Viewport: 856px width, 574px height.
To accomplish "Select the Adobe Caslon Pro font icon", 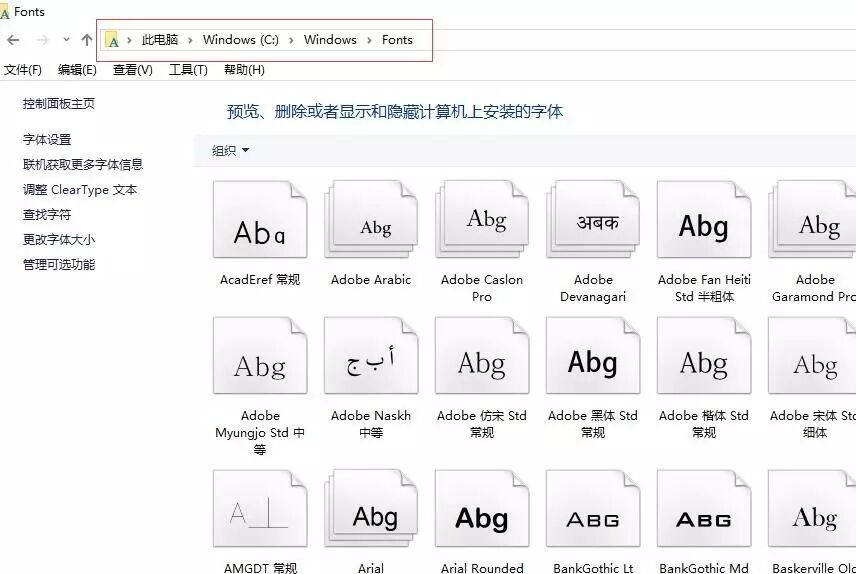I will [482, 220].
